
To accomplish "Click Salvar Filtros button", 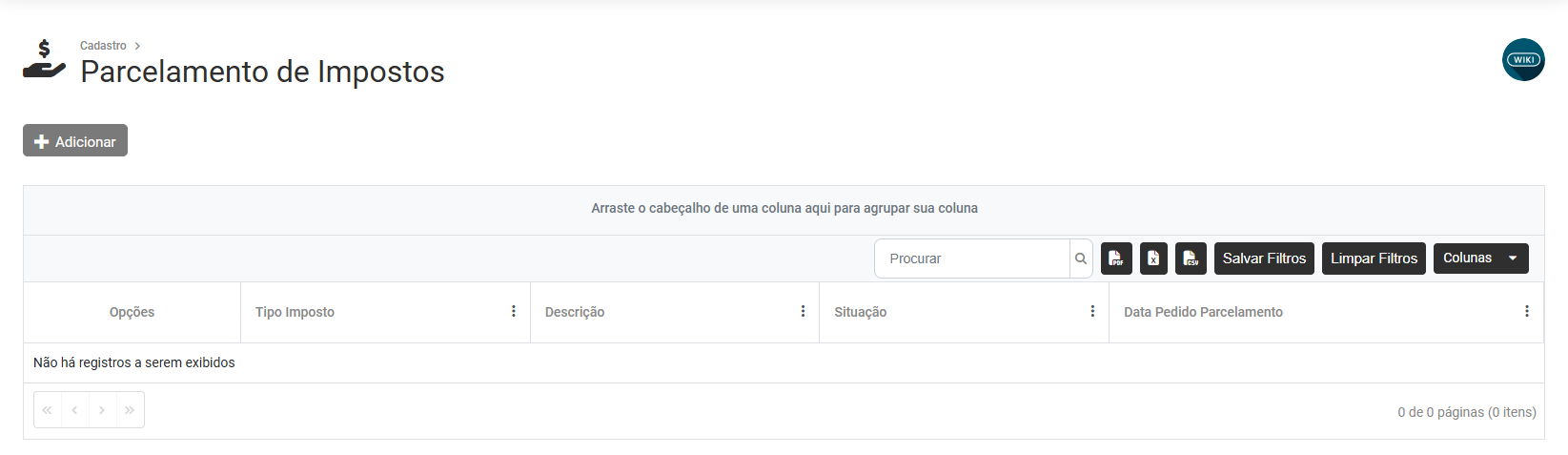I will pyautogui.click(x=1264, y=259).
